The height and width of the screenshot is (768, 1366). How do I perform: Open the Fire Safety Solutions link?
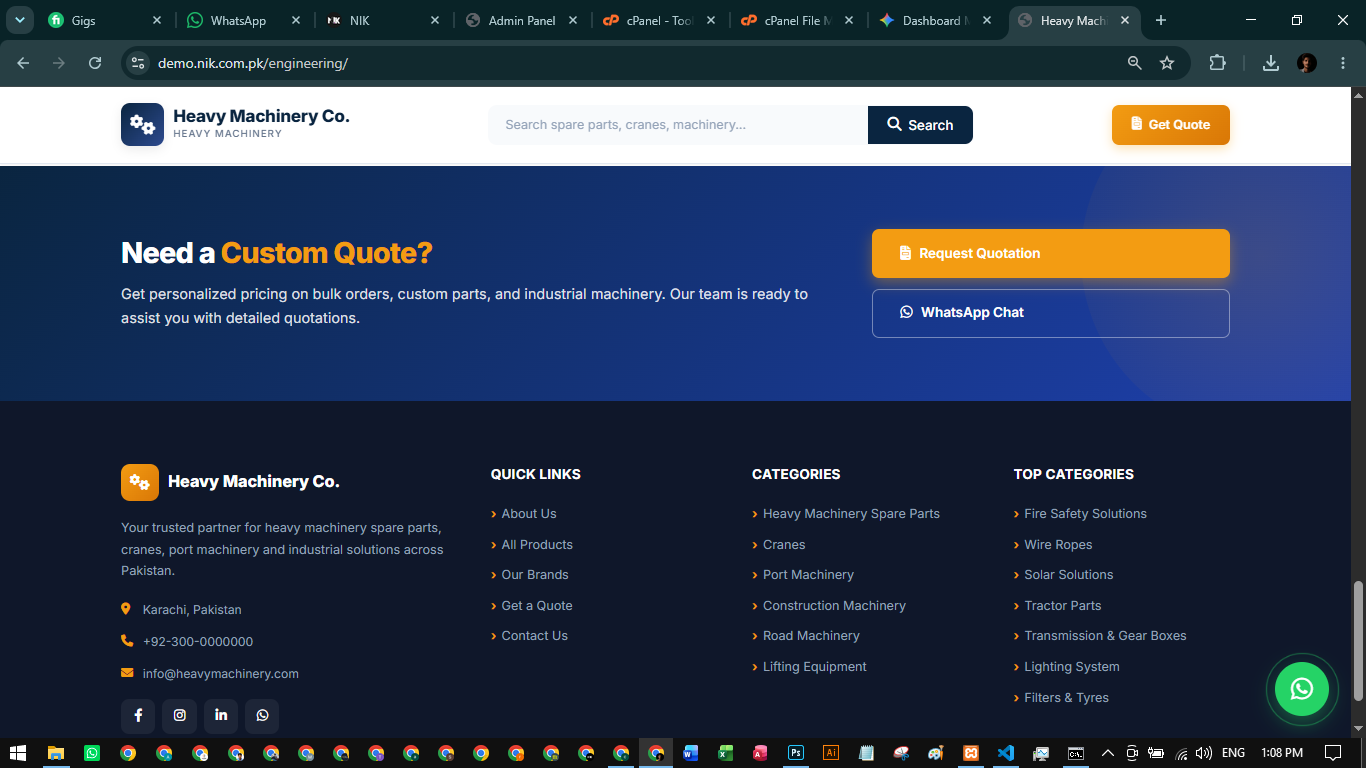coord(1085,514)
